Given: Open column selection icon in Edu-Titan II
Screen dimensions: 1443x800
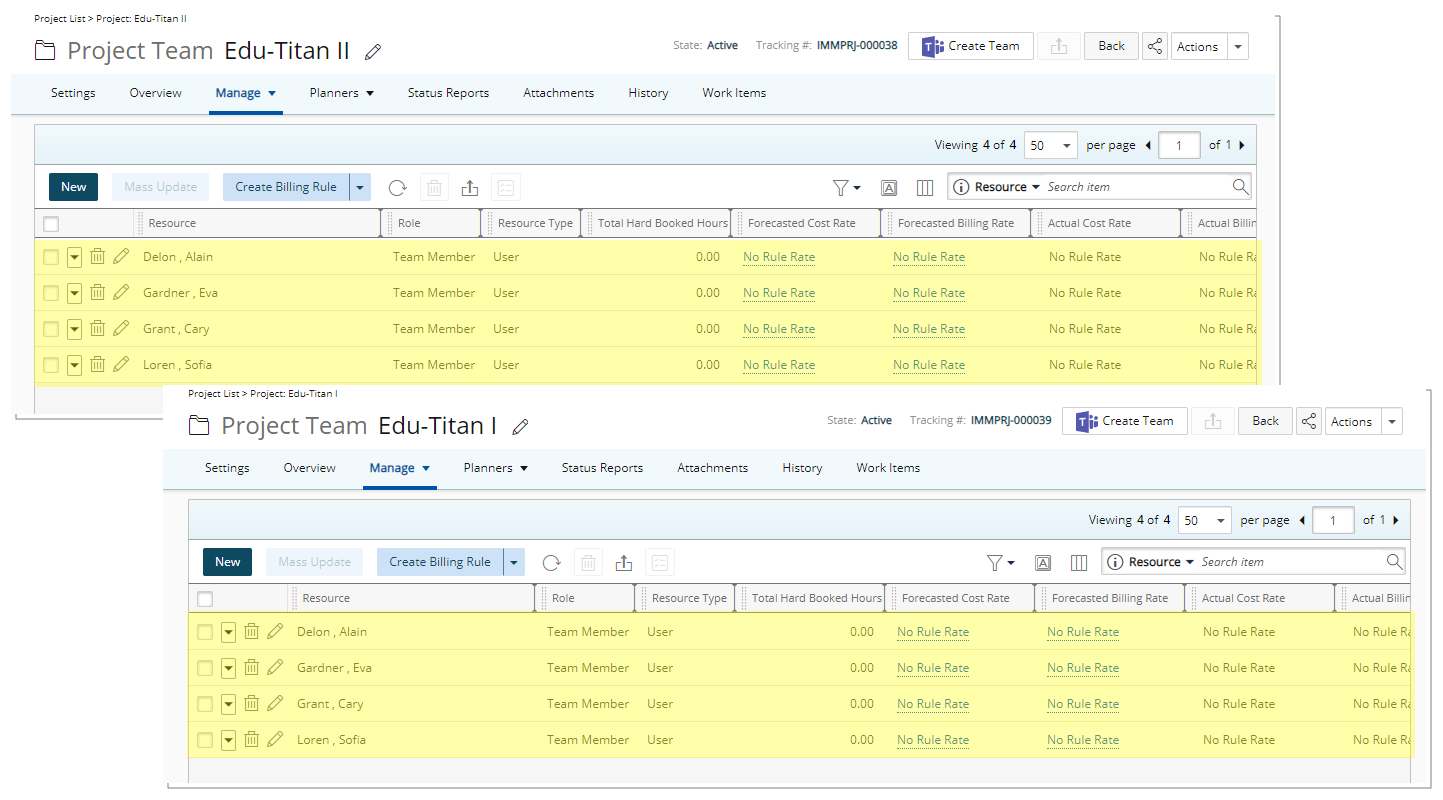Looking at the screenshot, I should point(925,187).
